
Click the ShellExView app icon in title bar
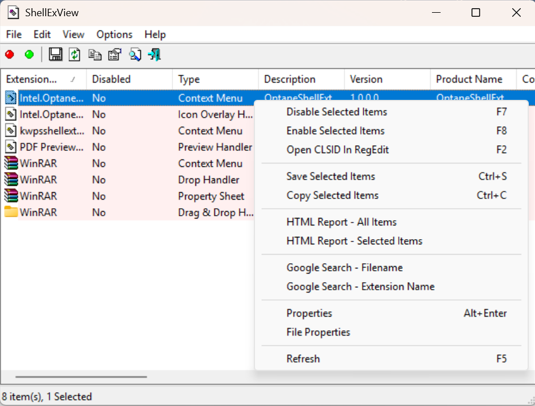tap(13, 13)
